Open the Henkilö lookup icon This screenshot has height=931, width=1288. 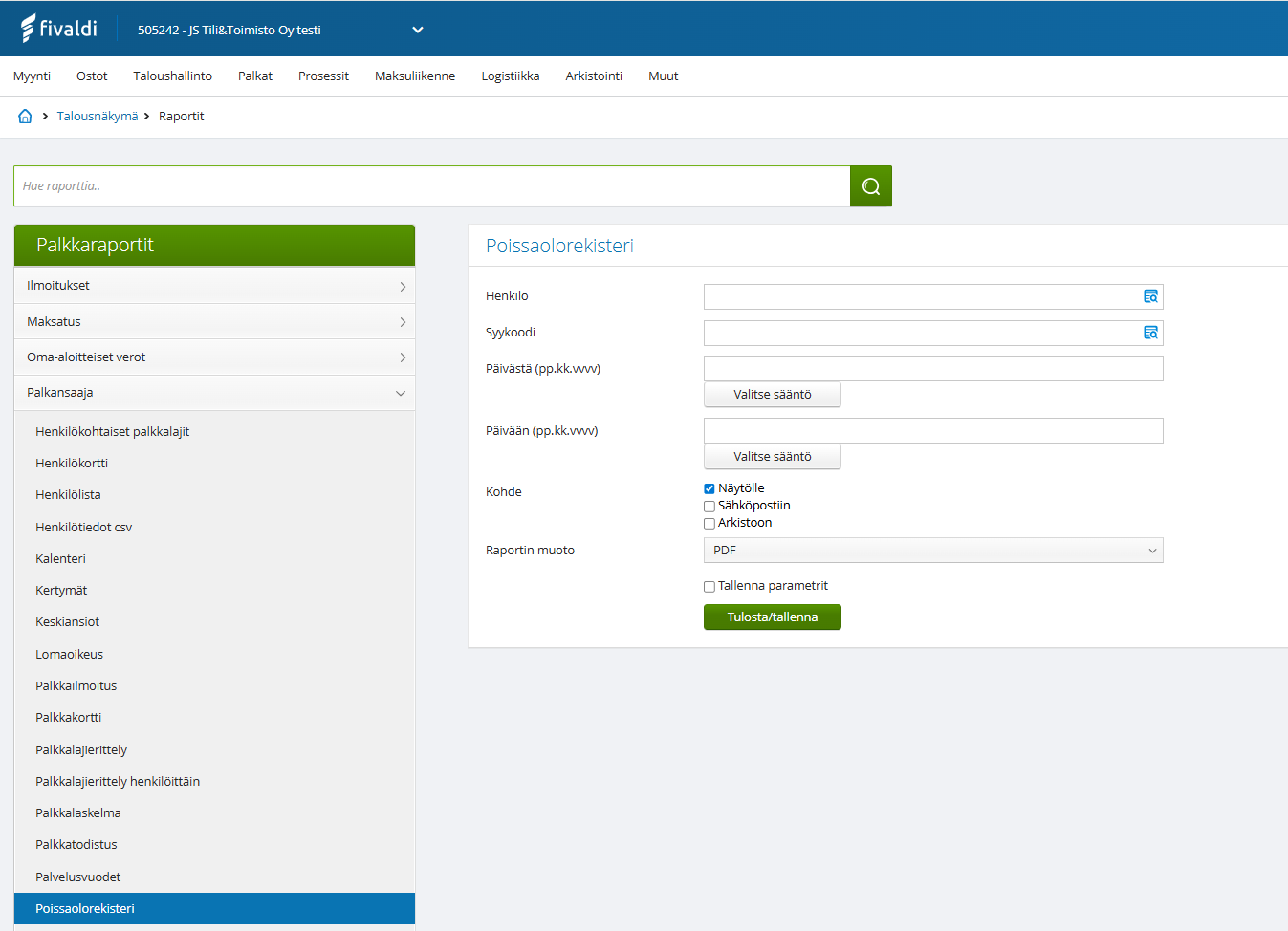[1150, 296]
